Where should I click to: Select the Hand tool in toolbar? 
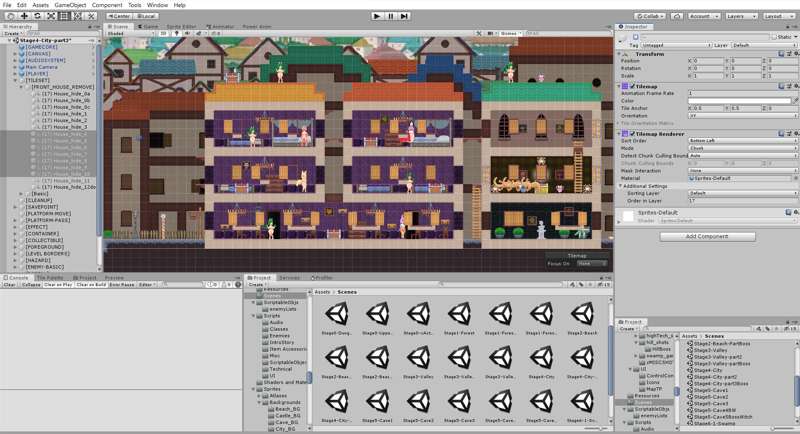pyautogui.click(x=11, y=16)
